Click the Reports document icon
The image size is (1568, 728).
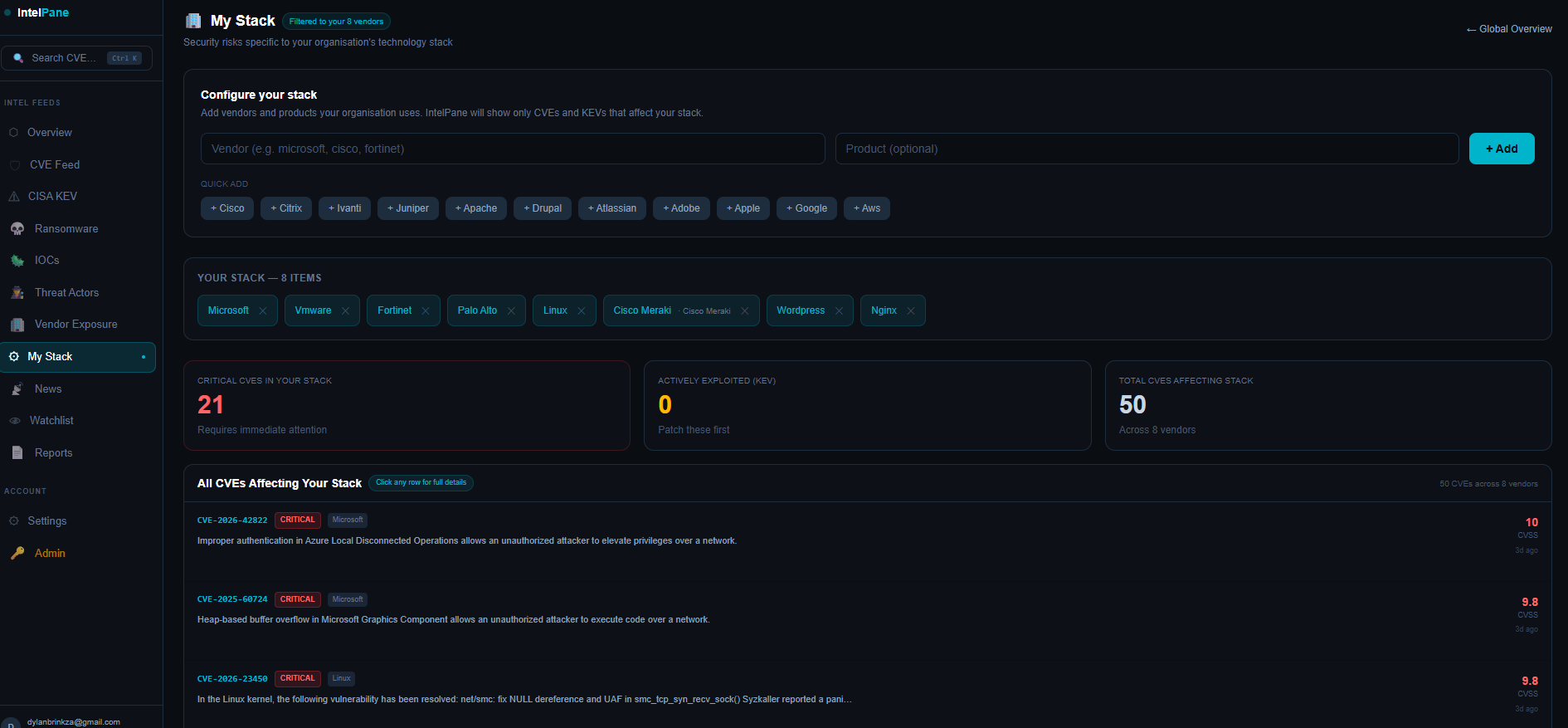(17, 453)
